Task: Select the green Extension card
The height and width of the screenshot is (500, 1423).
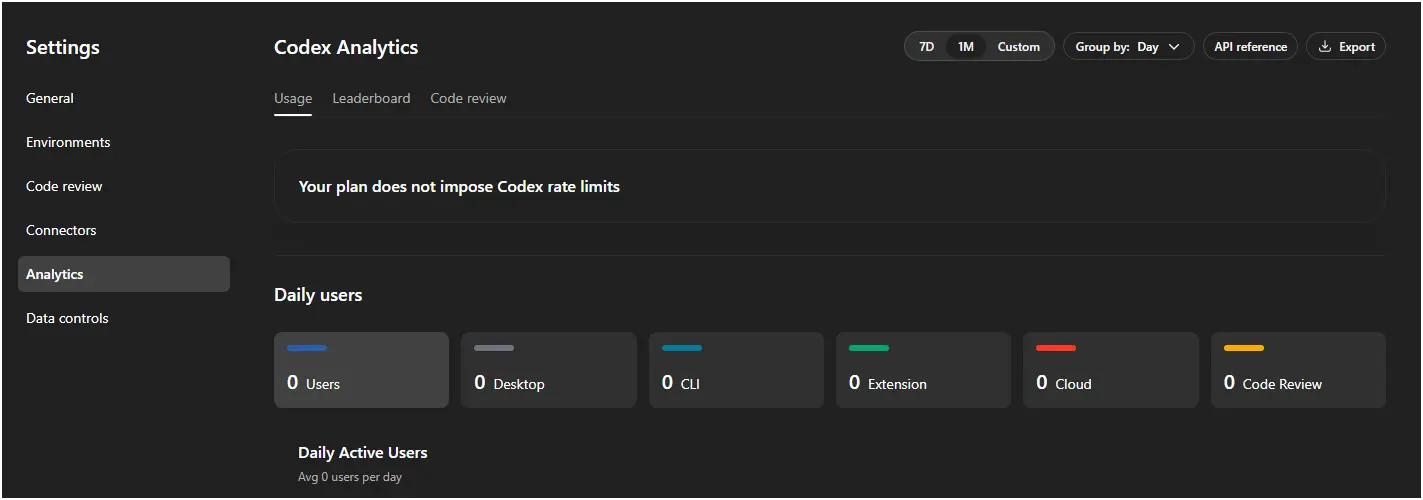Action: pyautogui.click(x=923, y=370)
